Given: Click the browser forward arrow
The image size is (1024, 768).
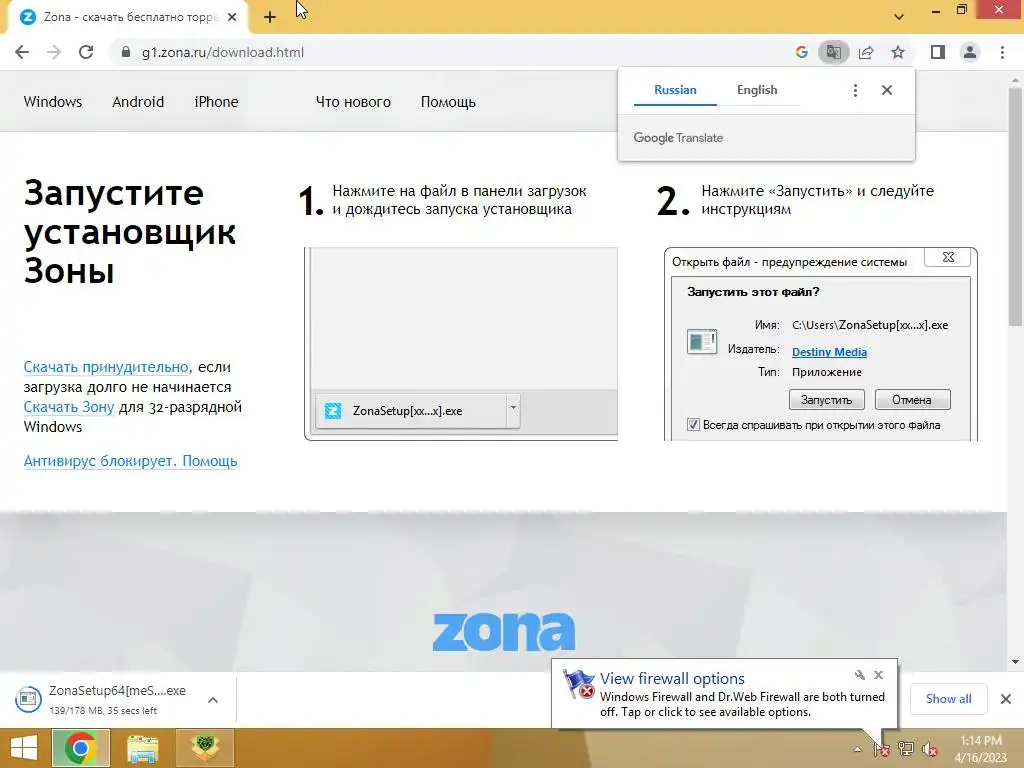Looking at the screenshot, I should pyautogui.click(x=54, y=52).
